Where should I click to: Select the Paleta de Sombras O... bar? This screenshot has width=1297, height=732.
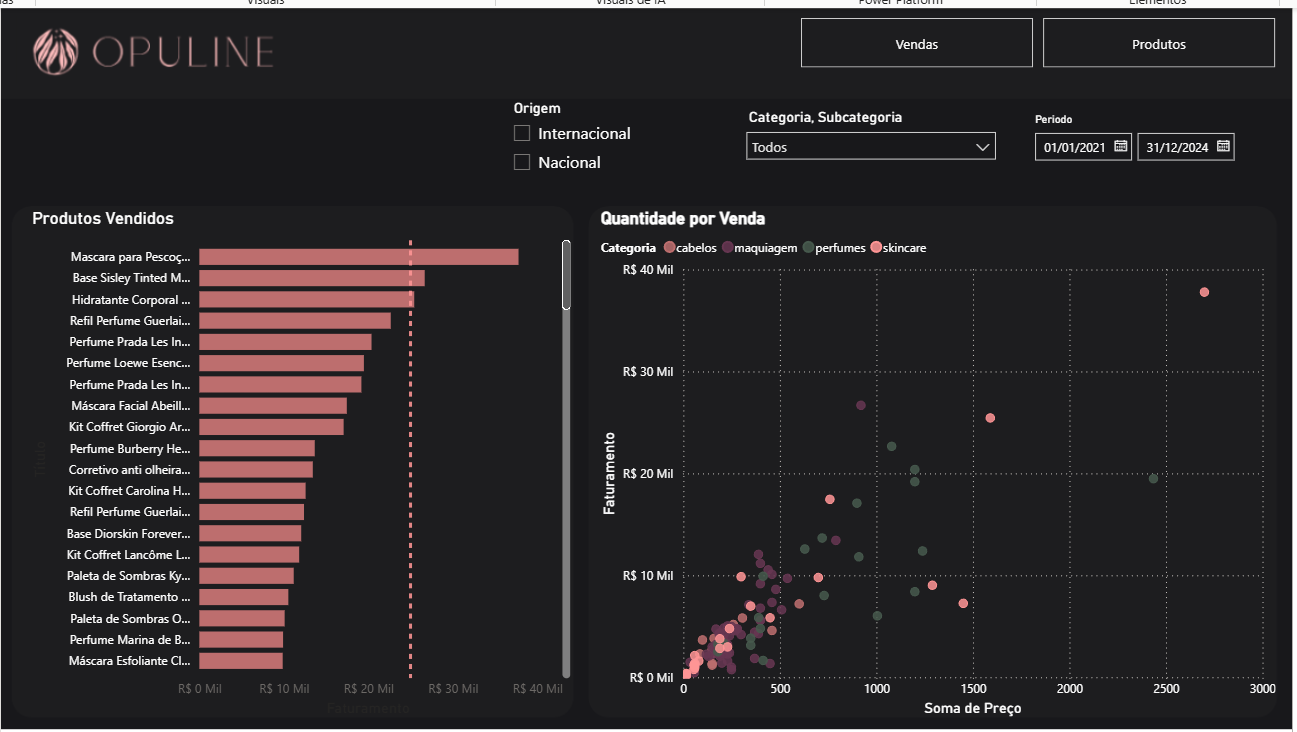[x=242, y=618]
